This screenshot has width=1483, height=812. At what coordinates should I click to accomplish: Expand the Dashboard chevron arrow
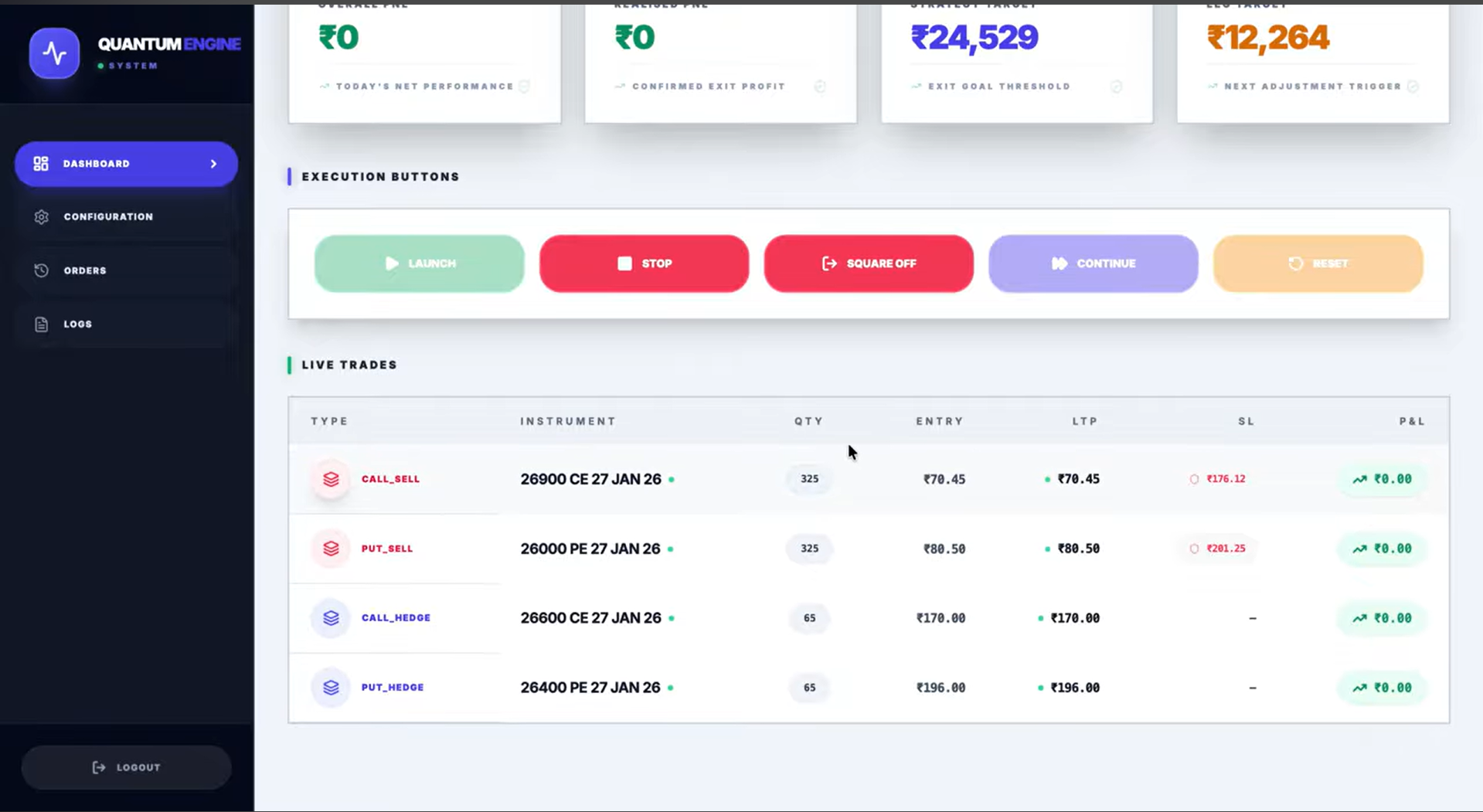coord(213,163)
